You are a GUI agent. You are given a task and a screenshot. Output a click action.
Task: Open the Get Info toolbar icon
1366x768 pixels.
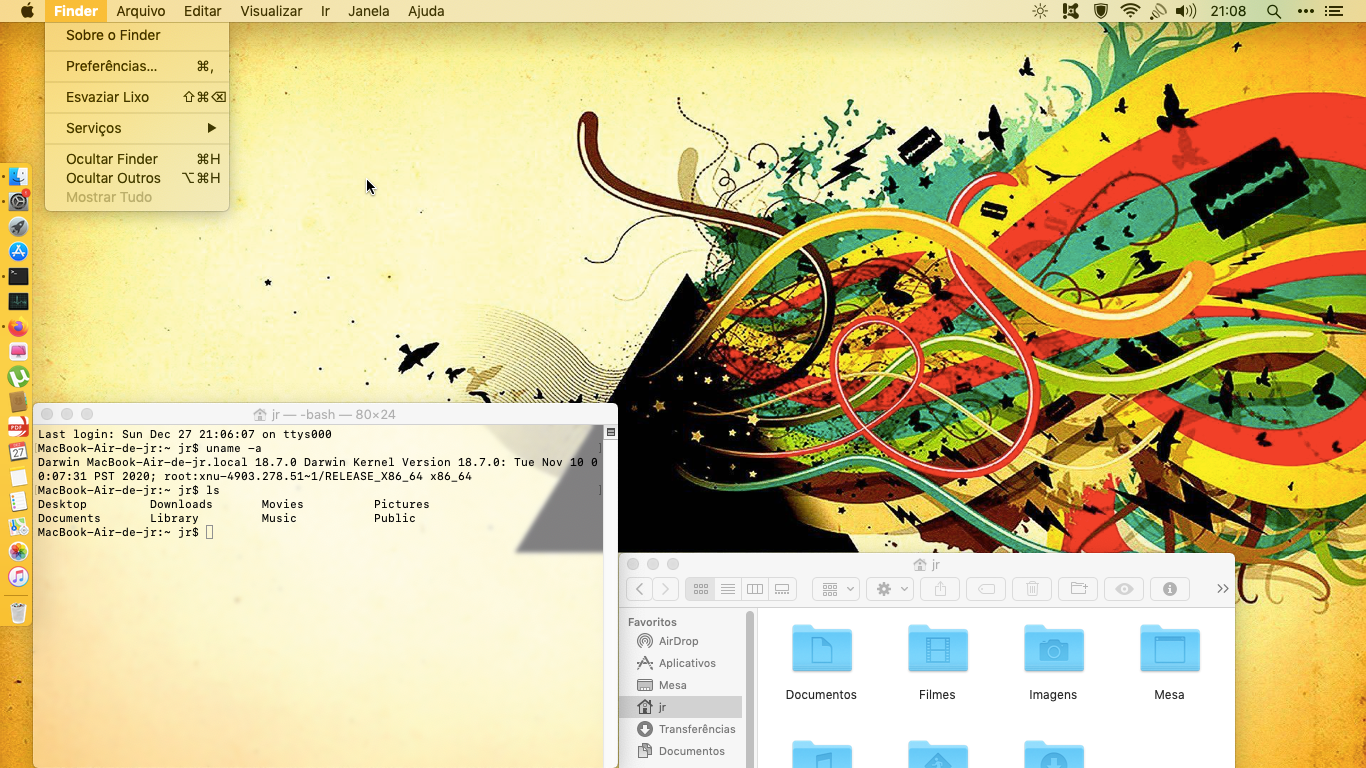1170,589
